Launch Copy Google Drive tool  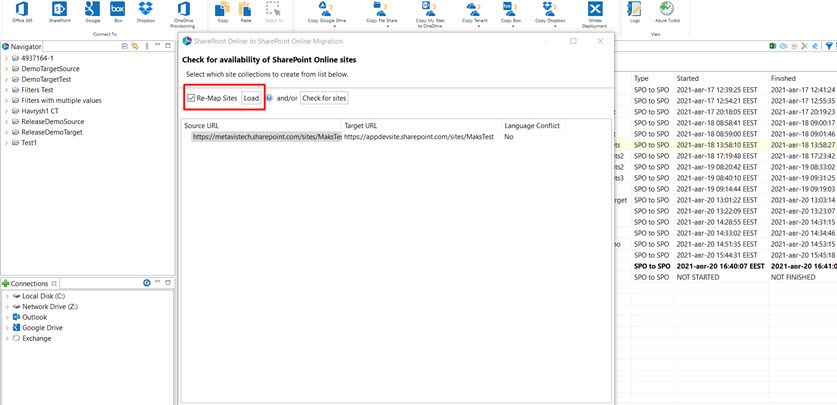click(x=327, y=12)
